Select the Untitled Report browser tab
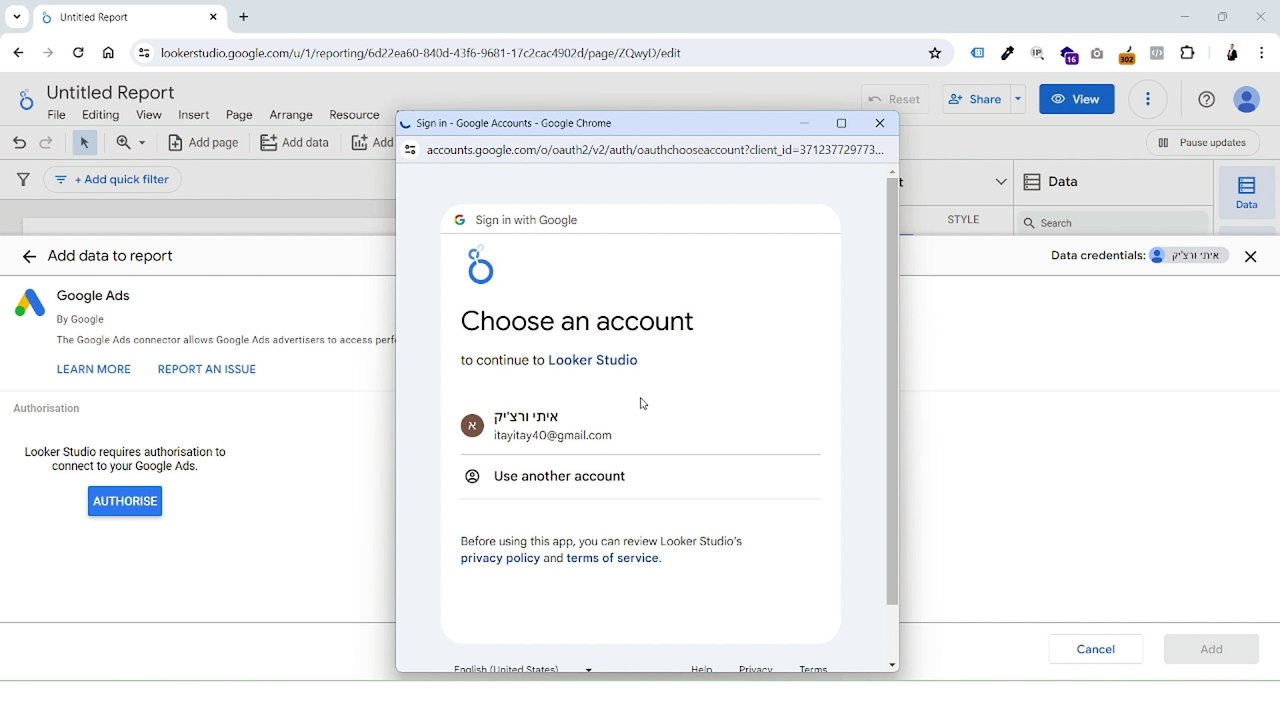Viewport: 1280px width, 720px height. point(131,17)
